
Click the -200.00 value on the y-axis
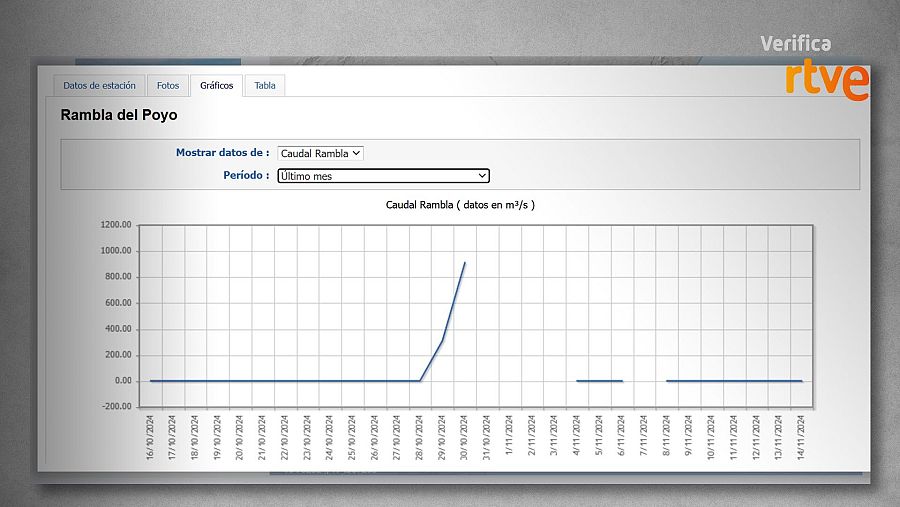pyautogui.click(x=116, y=407)
